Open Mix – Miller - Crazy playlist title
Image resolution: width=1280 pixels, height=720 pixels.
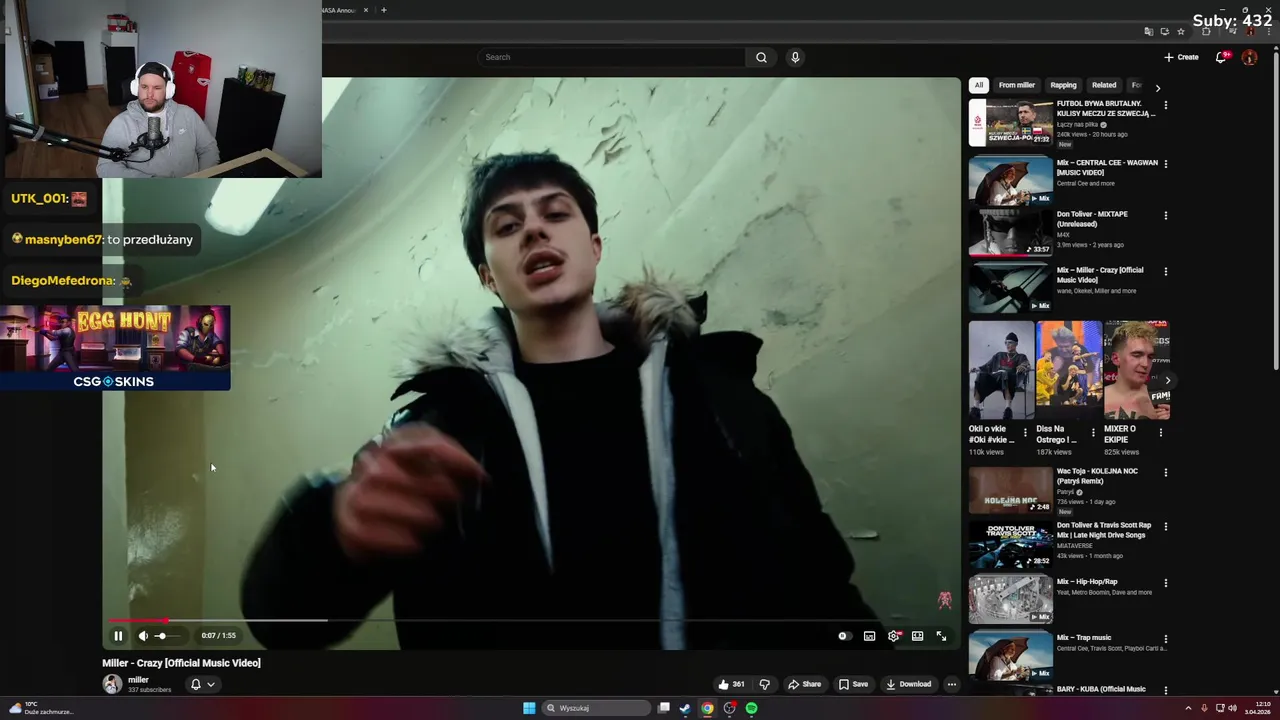click(1100, 275)
